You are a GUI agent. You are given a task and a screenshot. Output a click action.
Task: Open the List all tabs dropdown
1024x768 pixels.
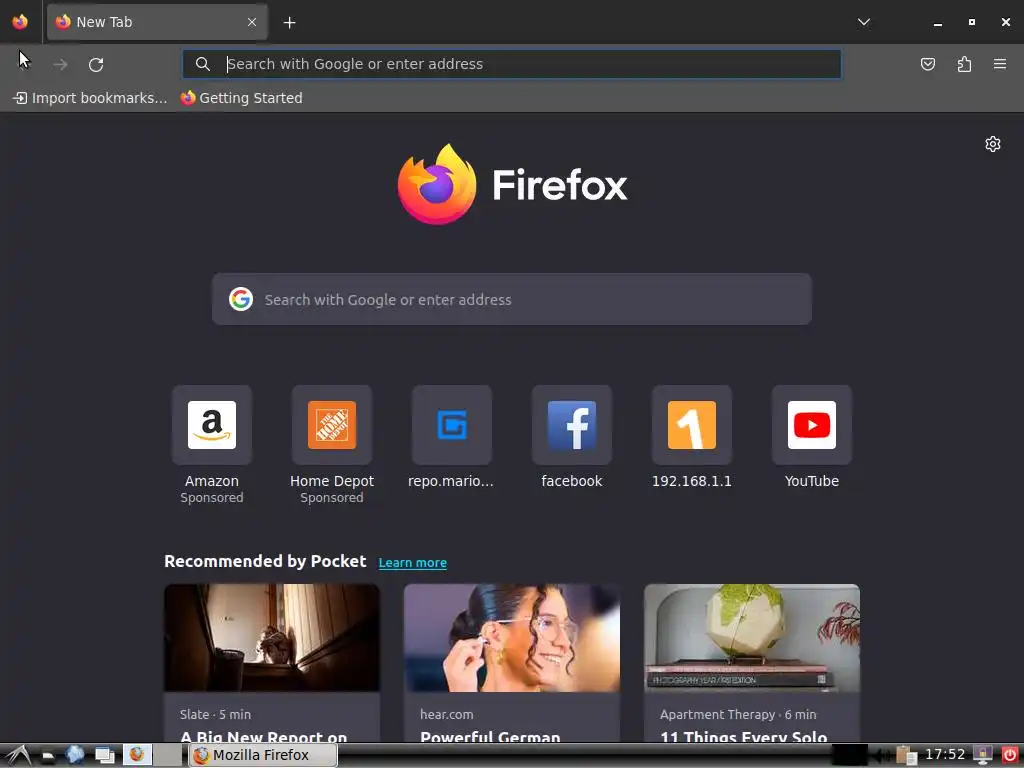click(863, 22)
